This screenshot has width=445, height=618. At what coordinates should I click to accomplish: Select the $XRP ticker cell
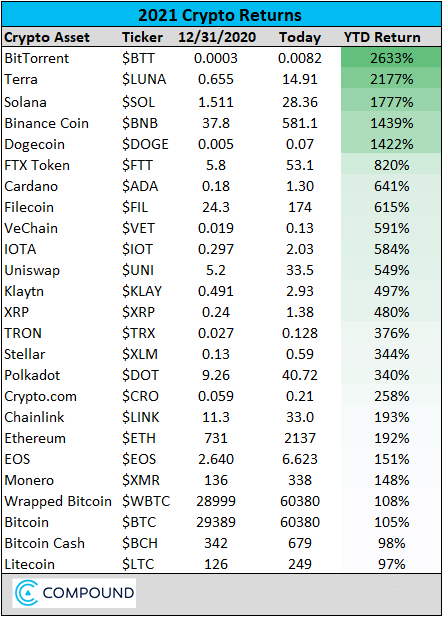tap(138, 312)
